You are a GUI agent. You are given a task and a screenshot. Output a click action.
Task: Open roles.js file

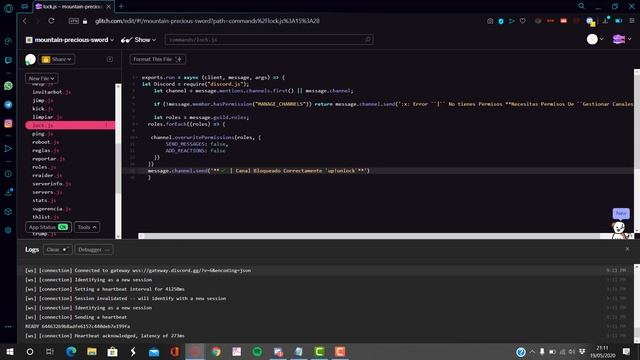coord(44,167)
